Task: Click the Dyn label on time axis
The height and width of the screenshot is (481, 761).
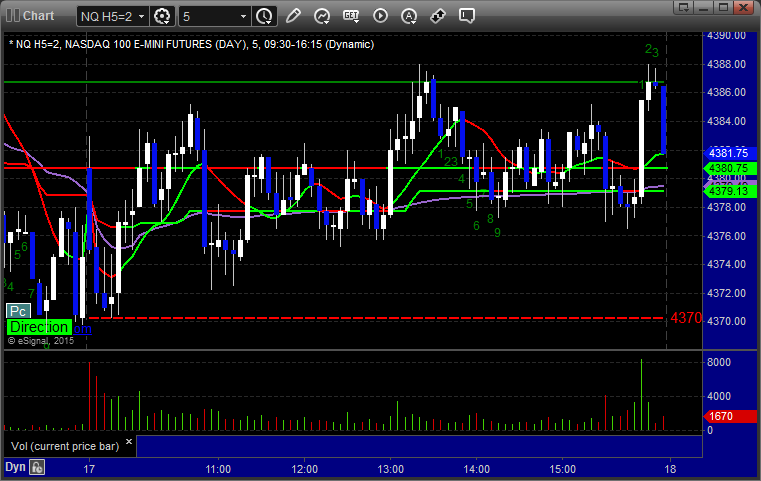Action: [15, 467]
